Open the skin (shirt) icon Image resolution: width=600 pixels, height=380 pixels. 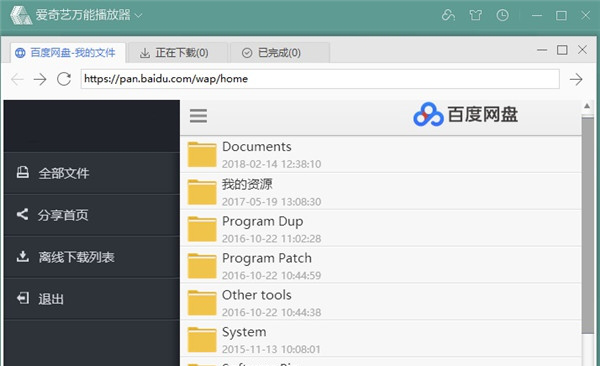coord(476,15)
